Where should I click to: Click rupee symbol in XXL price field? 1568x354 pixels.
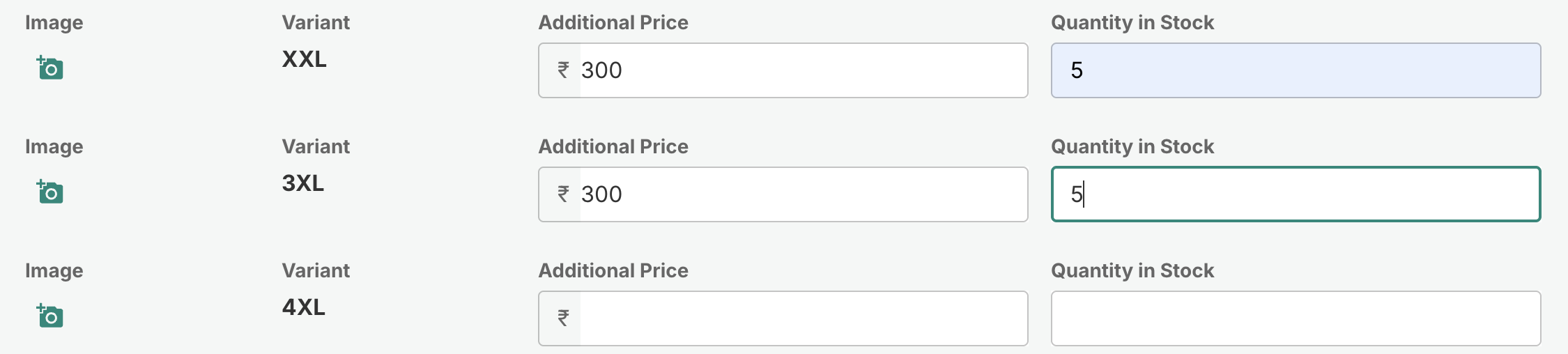pos(563,70)
